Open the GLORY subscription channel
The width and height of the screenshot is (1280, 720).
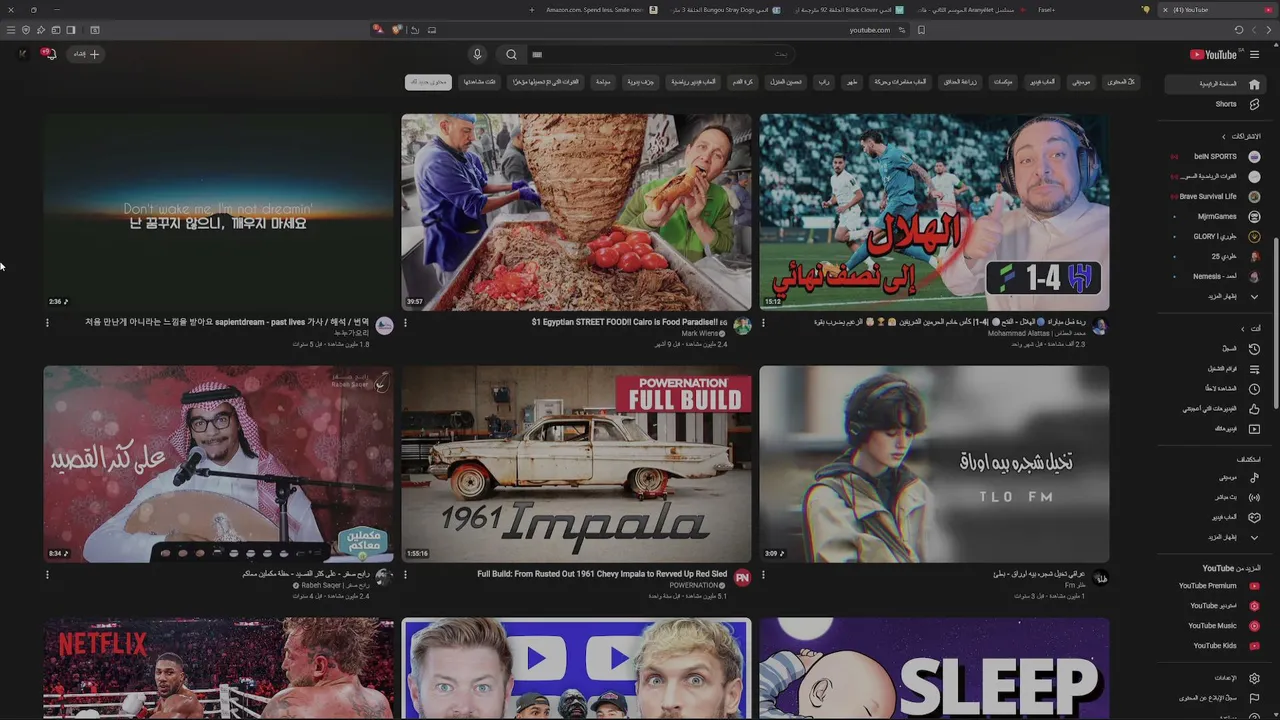[1216, 237]
